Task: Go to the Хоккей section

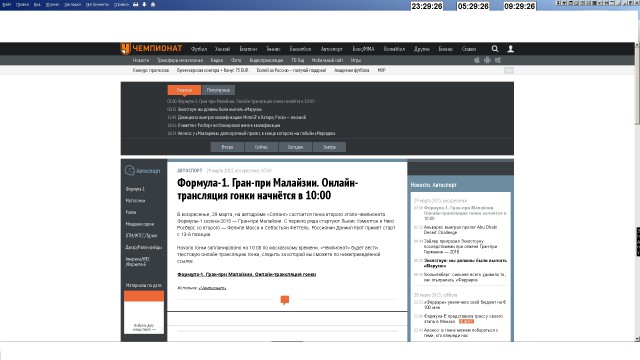Action: click(x=222, y=49)
